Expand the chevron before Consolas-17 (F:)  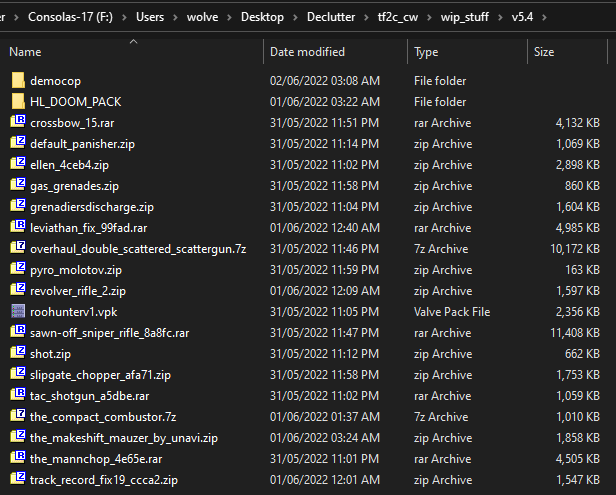pyautogui.click(x=16, y=17)
